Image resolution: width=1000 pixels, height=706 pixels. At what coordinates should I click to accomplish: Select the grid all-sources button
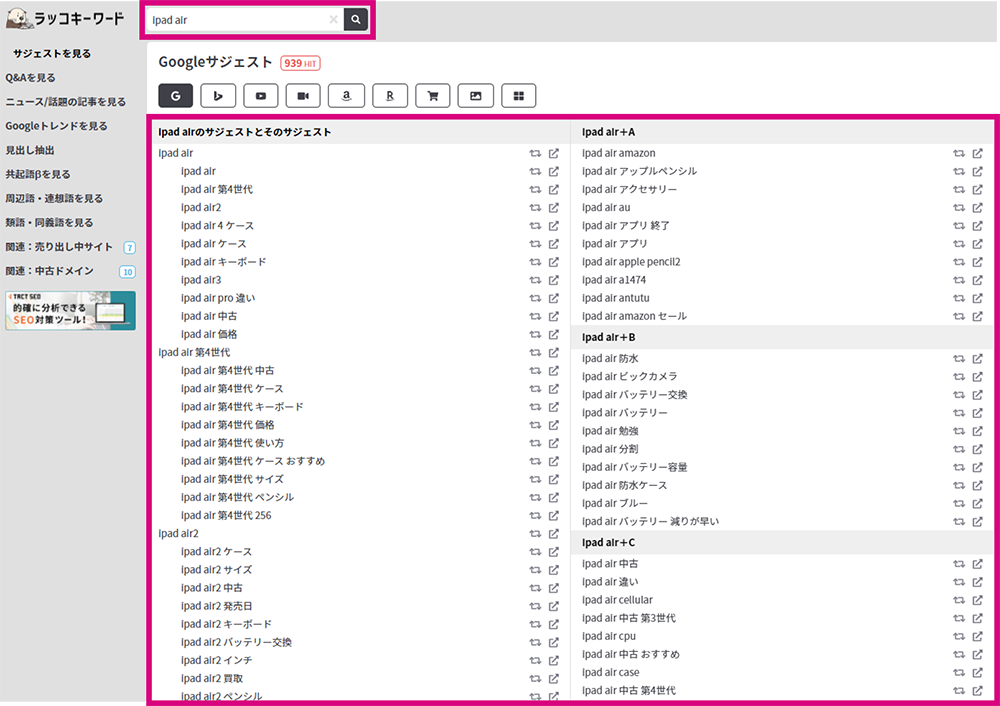518,96
